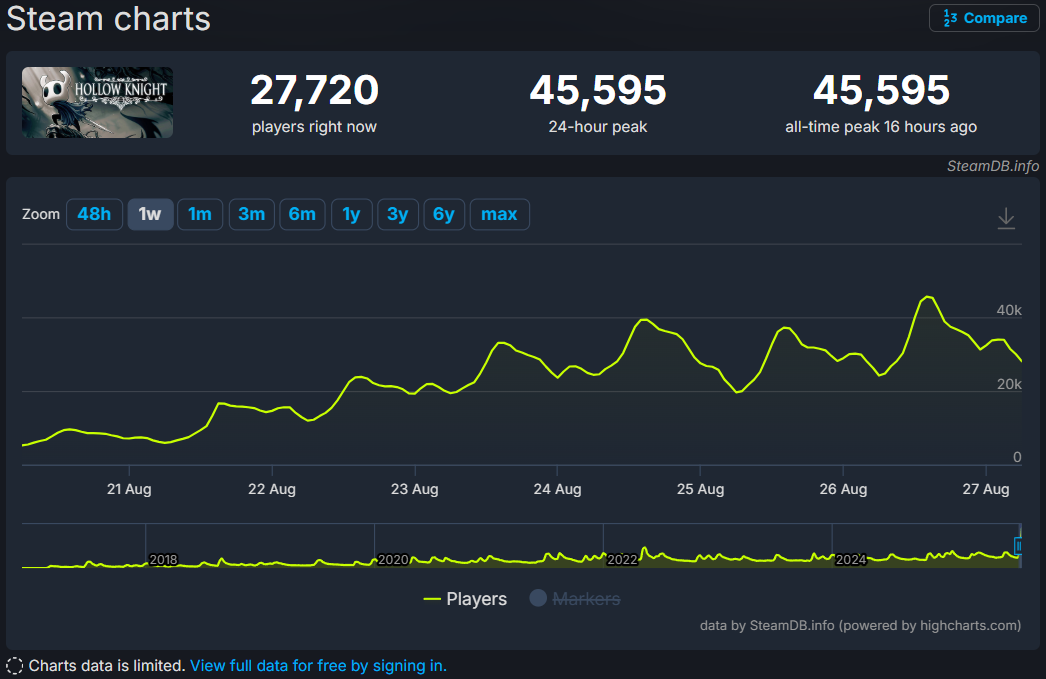
Task: Click the 22 Aug axis label
Action: click(x=272, y=489)
